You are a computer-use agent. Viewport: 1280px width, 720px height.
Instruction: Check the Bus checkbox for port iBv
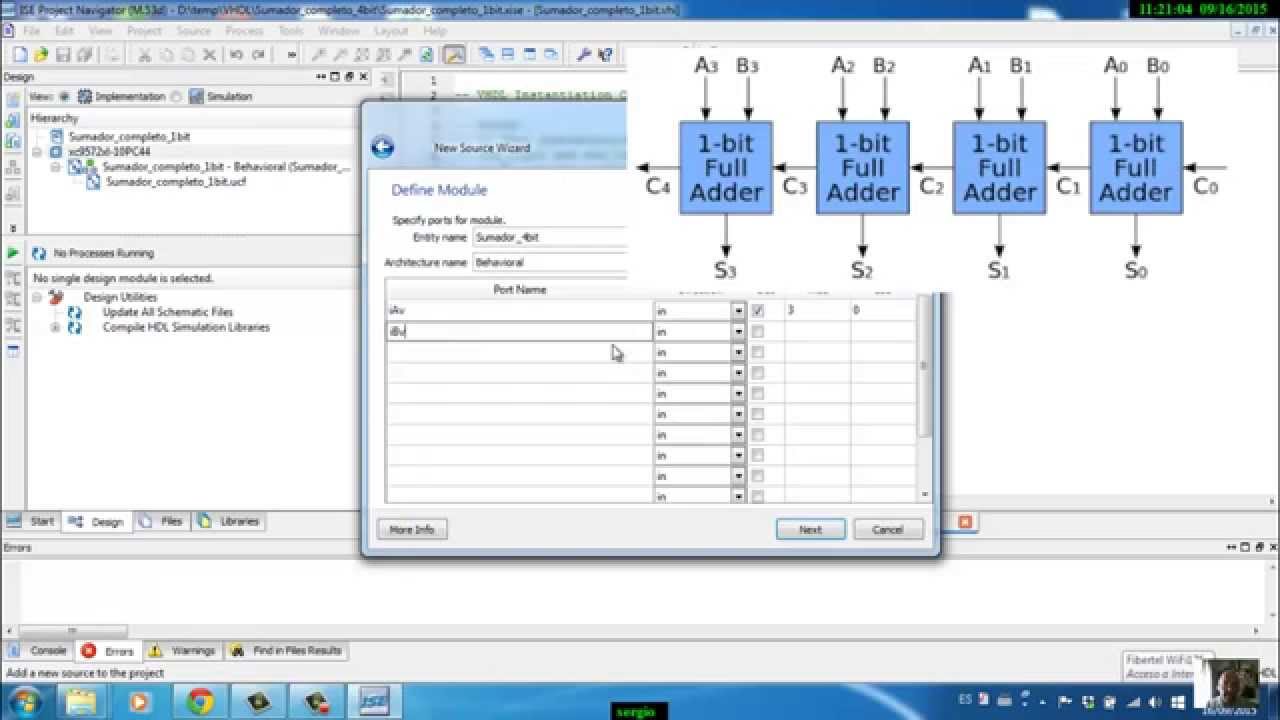[758, 332]
